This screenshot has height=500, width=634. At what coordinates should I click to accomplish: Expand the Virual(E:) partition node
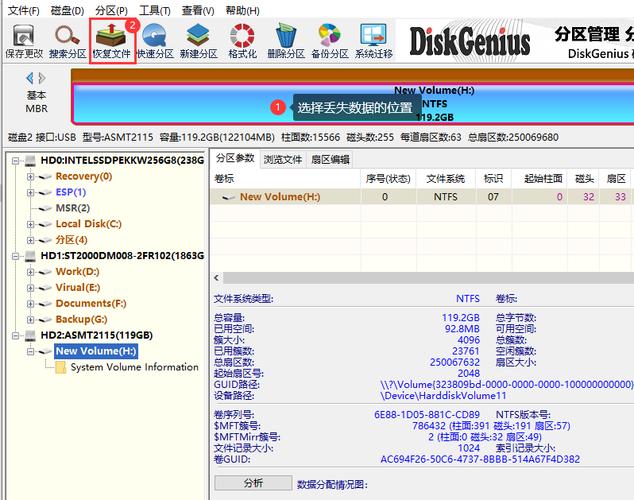(x=30, y=288)
